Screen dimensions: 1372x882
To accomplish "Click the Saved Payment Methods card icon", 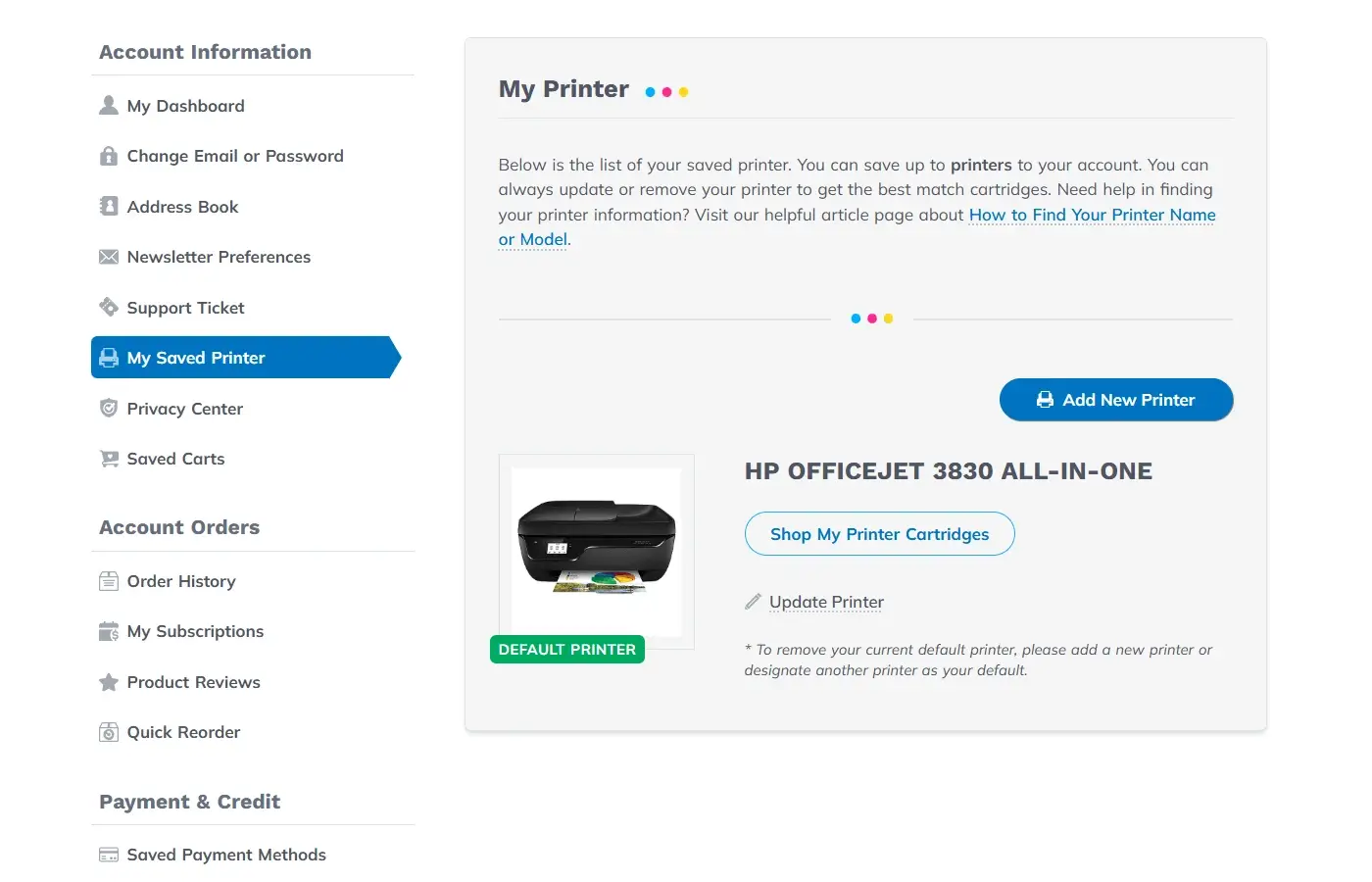I will tap(109, 855).
